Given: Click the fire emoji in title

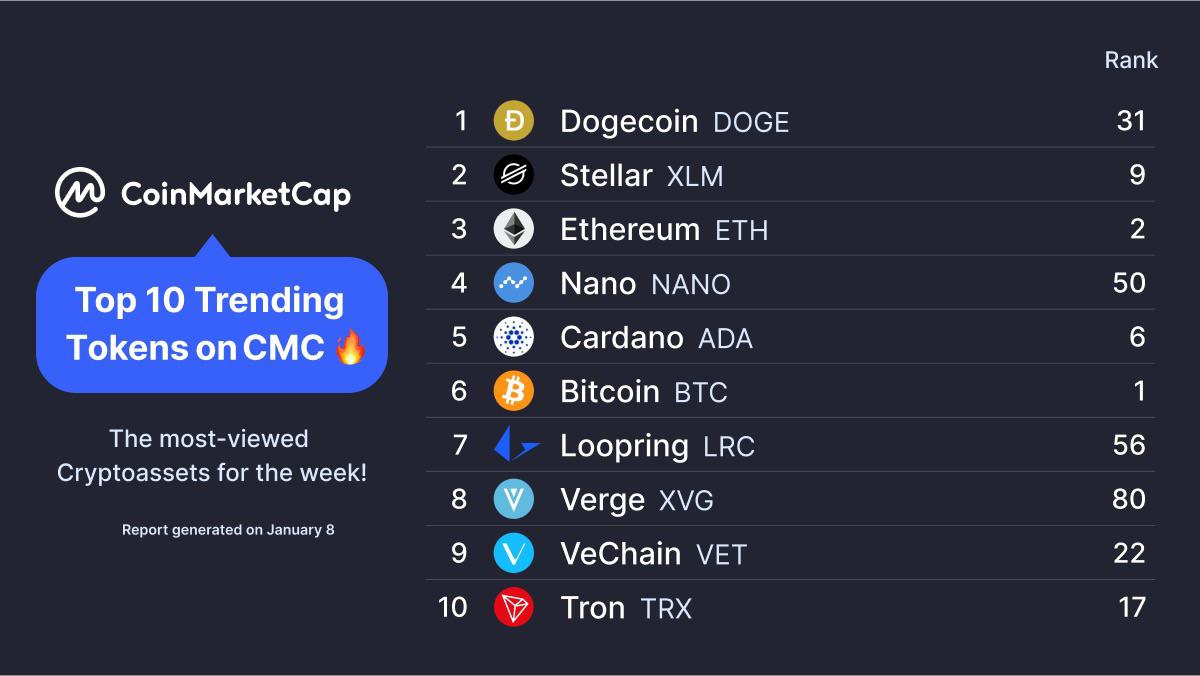Looking at the screenshot, I should (x=350, y=347).
